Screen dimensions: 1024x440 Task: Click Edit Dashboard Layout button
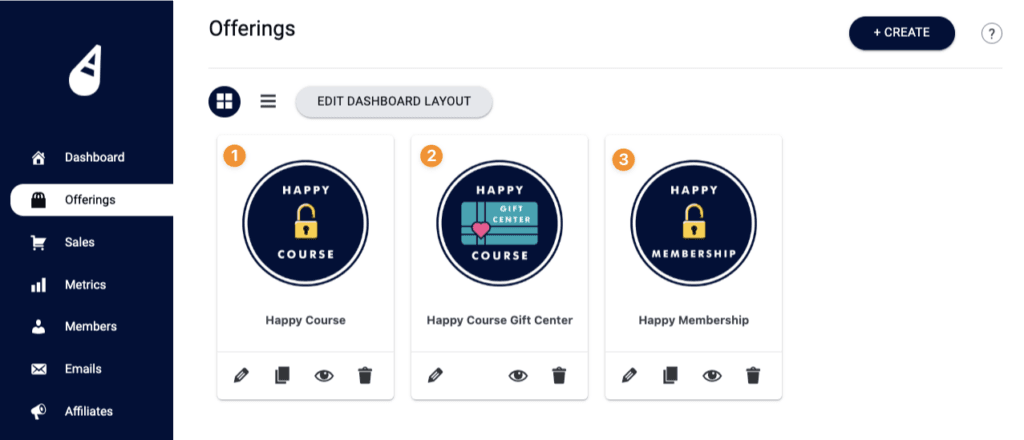pos(393,101)
